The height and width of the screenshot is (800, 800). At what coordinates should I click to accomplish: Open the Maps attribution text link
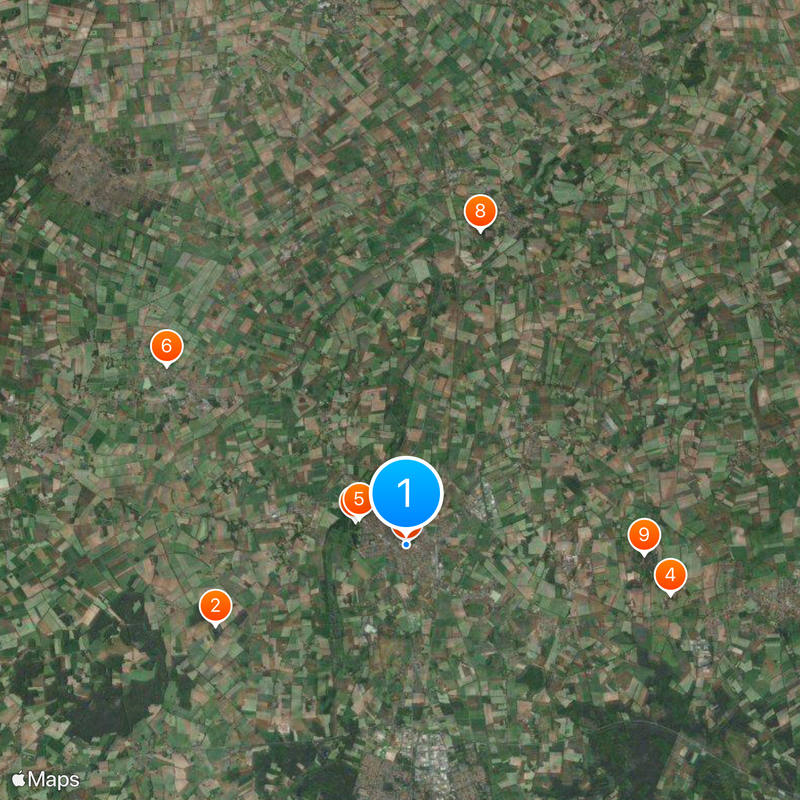point(54,780)
